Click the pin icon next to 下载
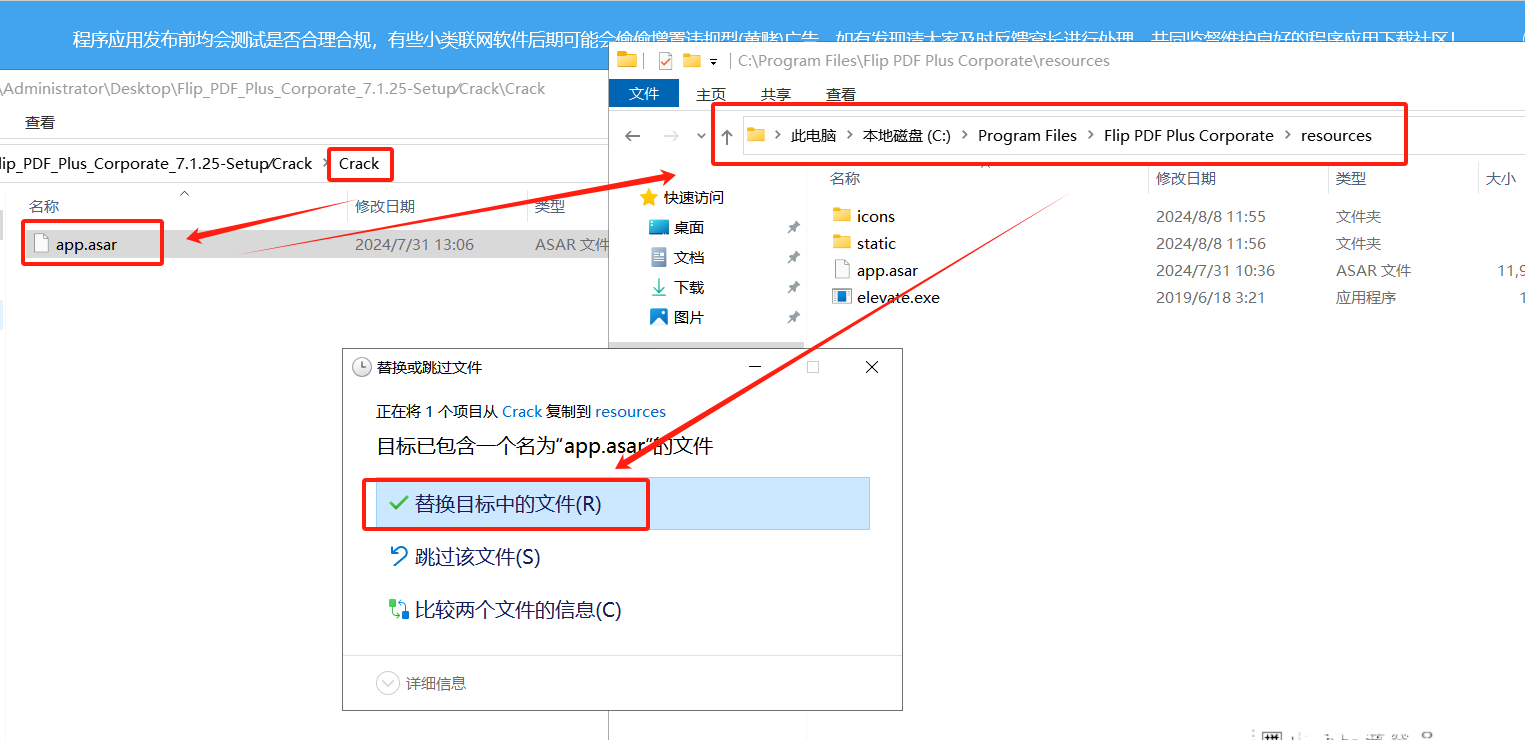 coord(793,288)
